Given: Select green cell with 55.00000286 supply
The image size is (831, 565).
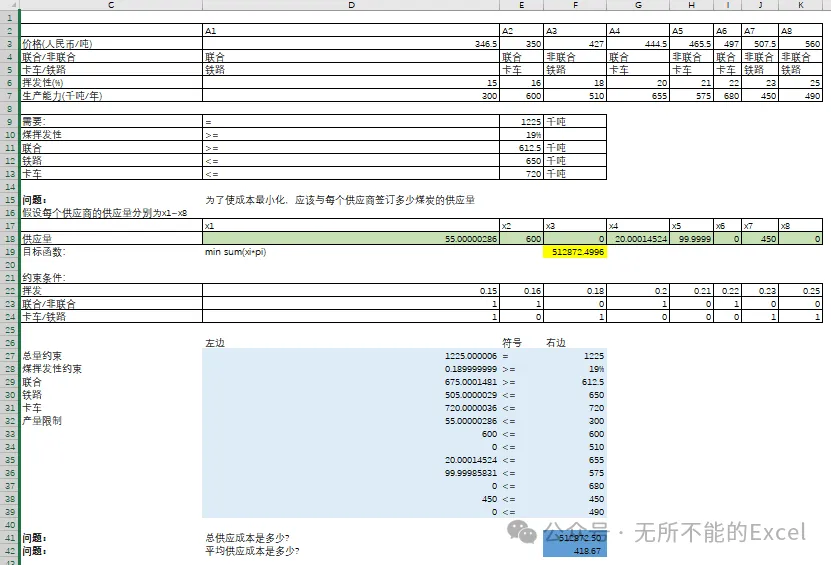Looking at the screenshot, I should tap(351, 239).
